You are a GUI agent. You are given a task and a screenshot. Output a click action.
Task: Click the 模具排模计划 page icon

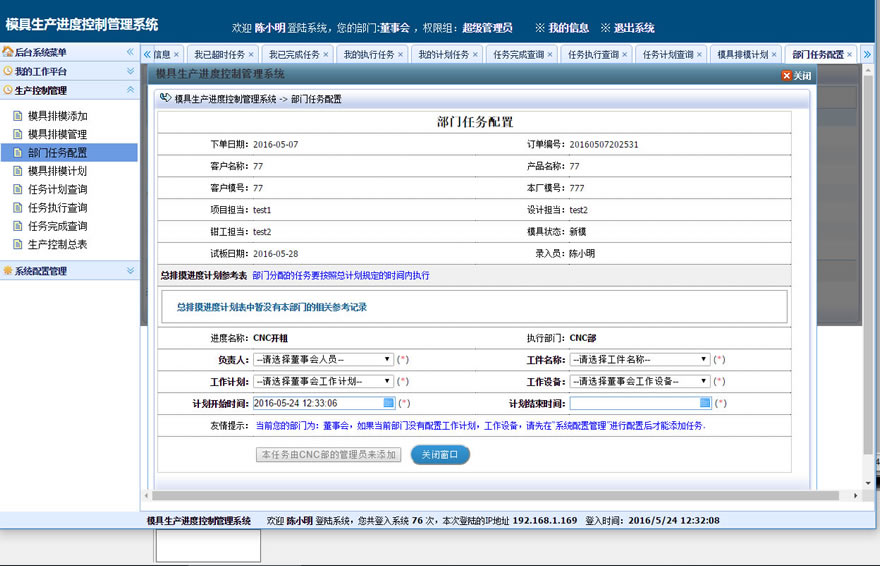[17, 171]
